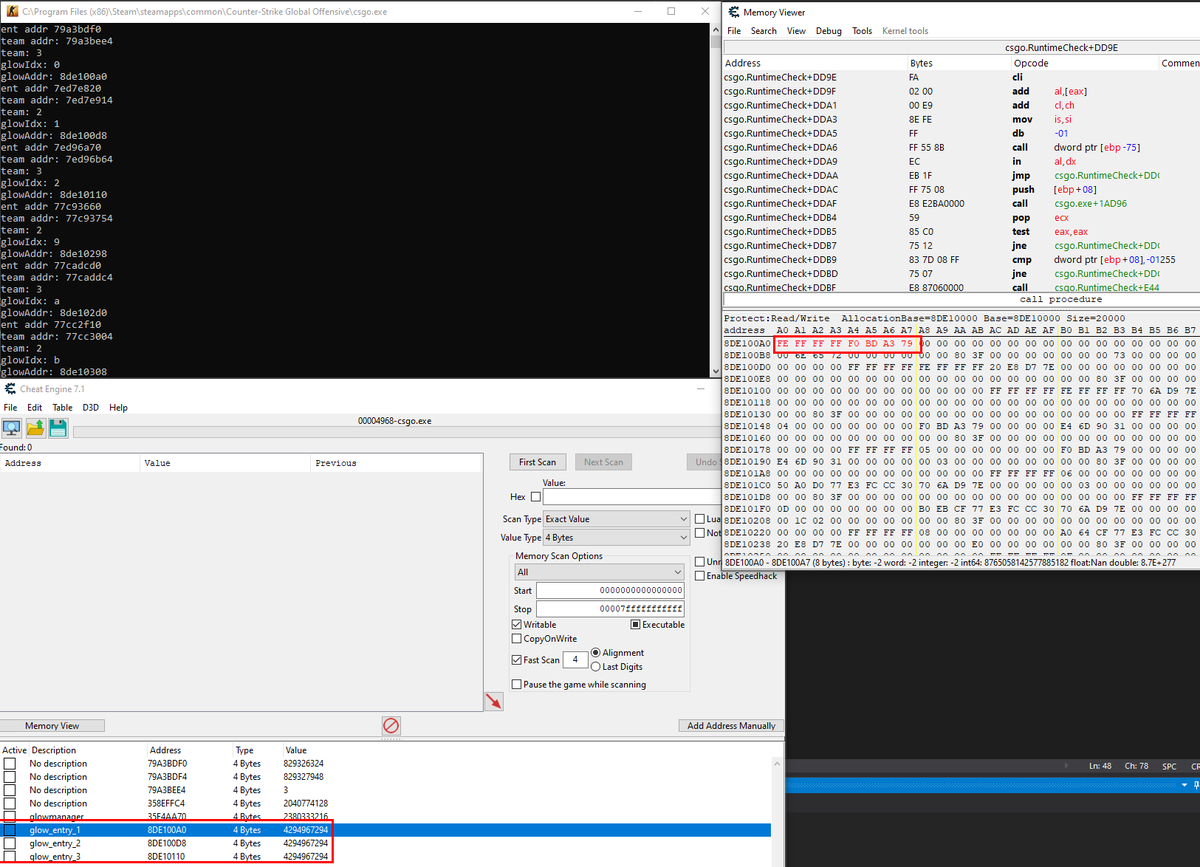Click the Stop address field
This screenshot has width=1200, height=867.
[x=610, y=608]
